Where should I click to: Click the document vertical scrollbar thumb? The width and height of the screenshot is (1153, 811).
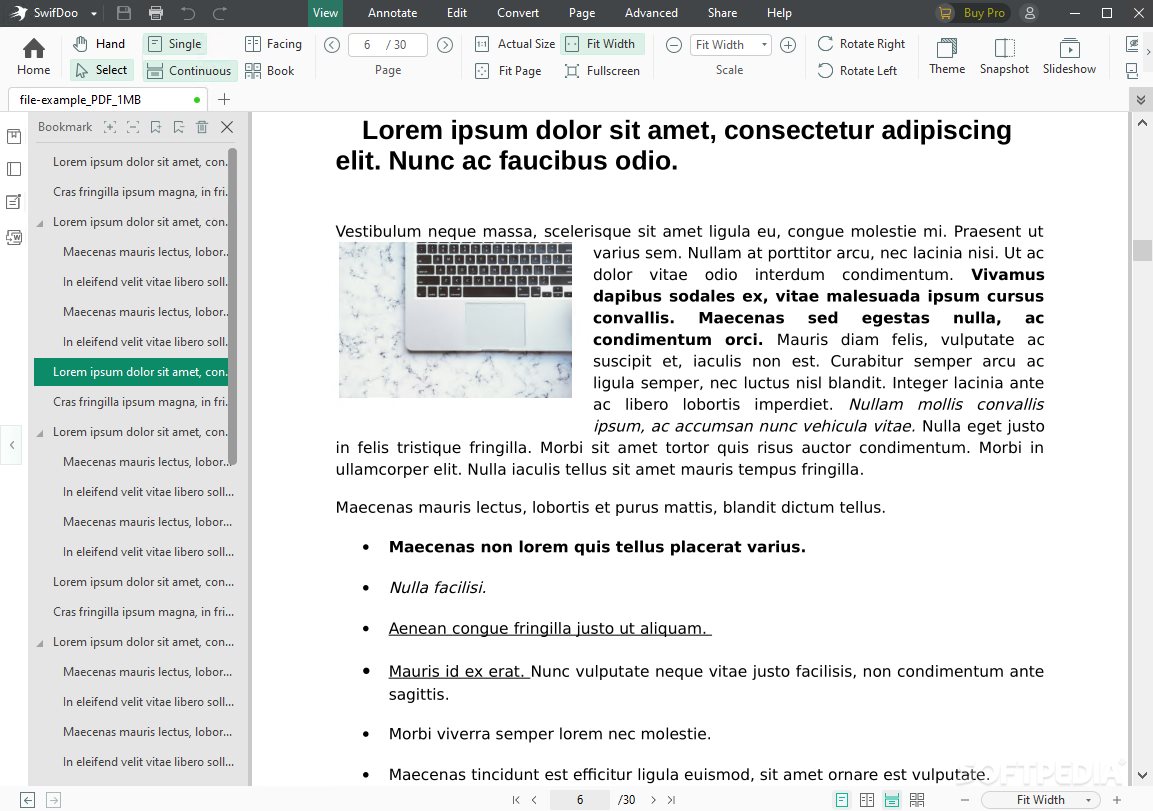pyautogui.click(x=1141, y=250)
